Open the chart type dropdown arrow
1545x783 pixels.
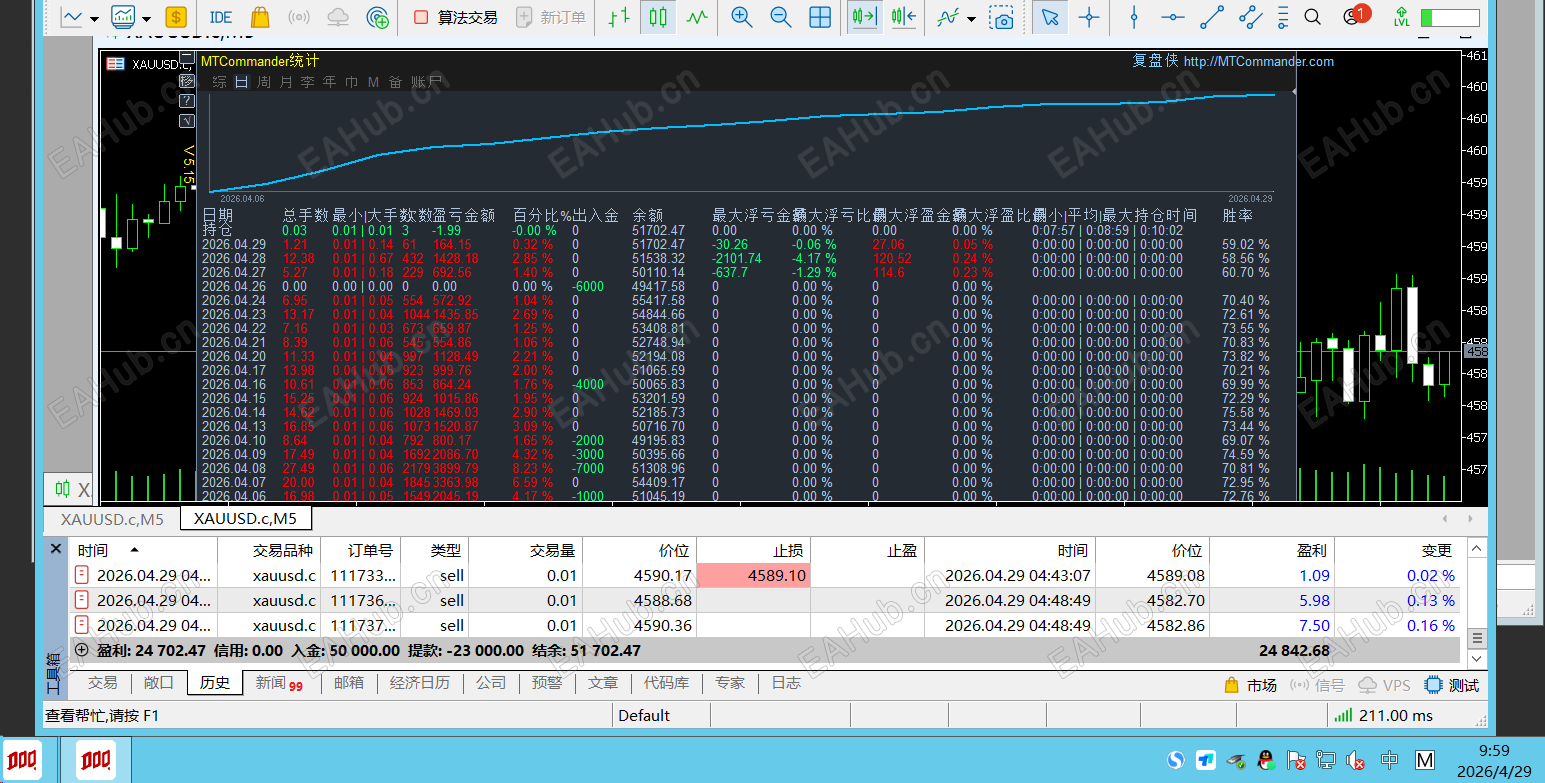coord(94,18)
